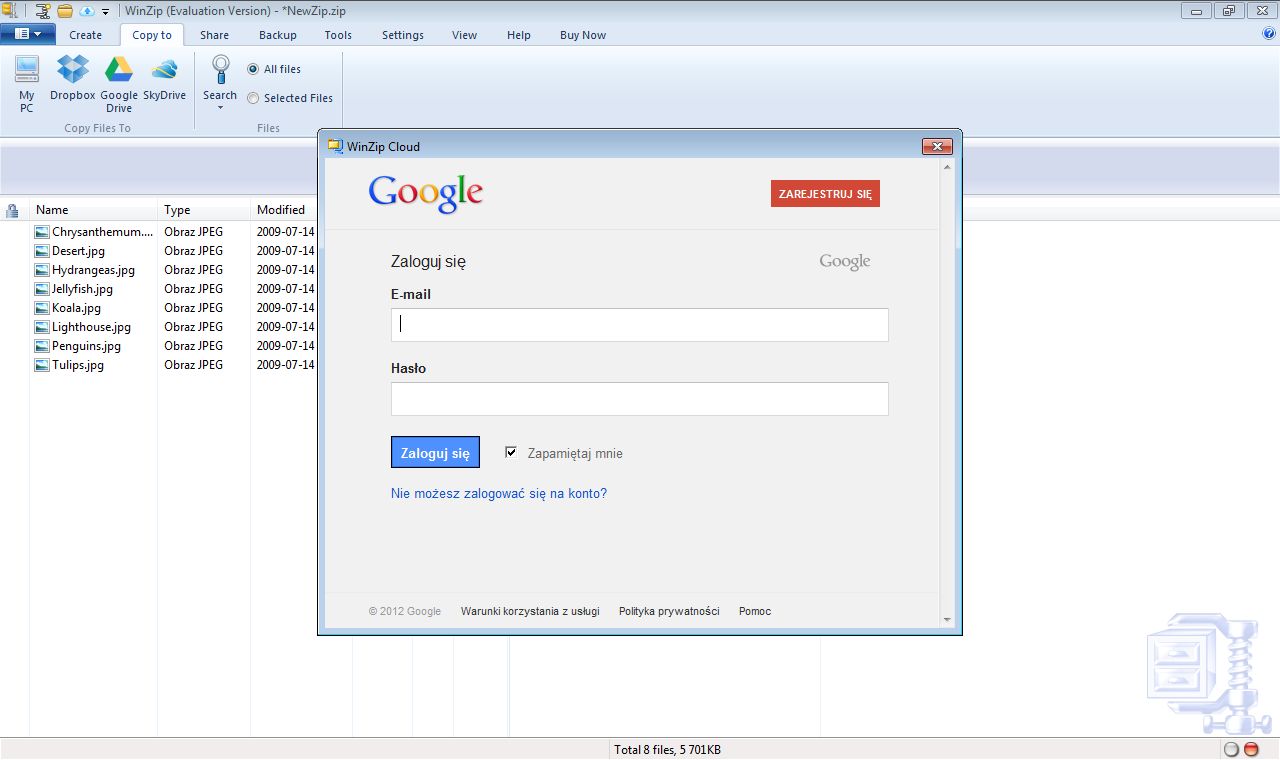The image size is (1280, 760).
Task: Click the image icon of Desert.jpg
Action: point(41,251)
